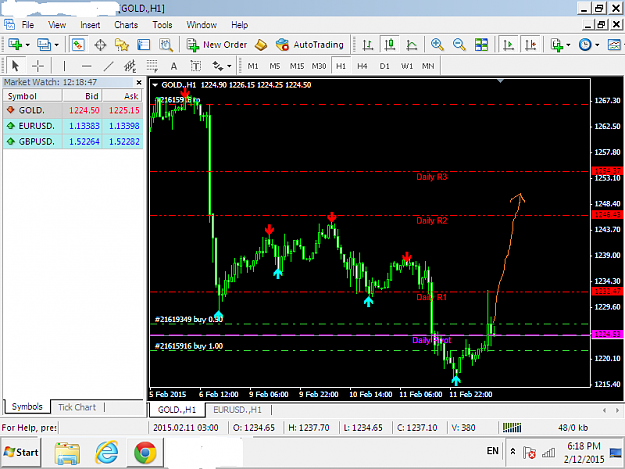Expand the arrows objects dropdown
Viewport: 625px width, 469px height.
[x=229, y=66]
